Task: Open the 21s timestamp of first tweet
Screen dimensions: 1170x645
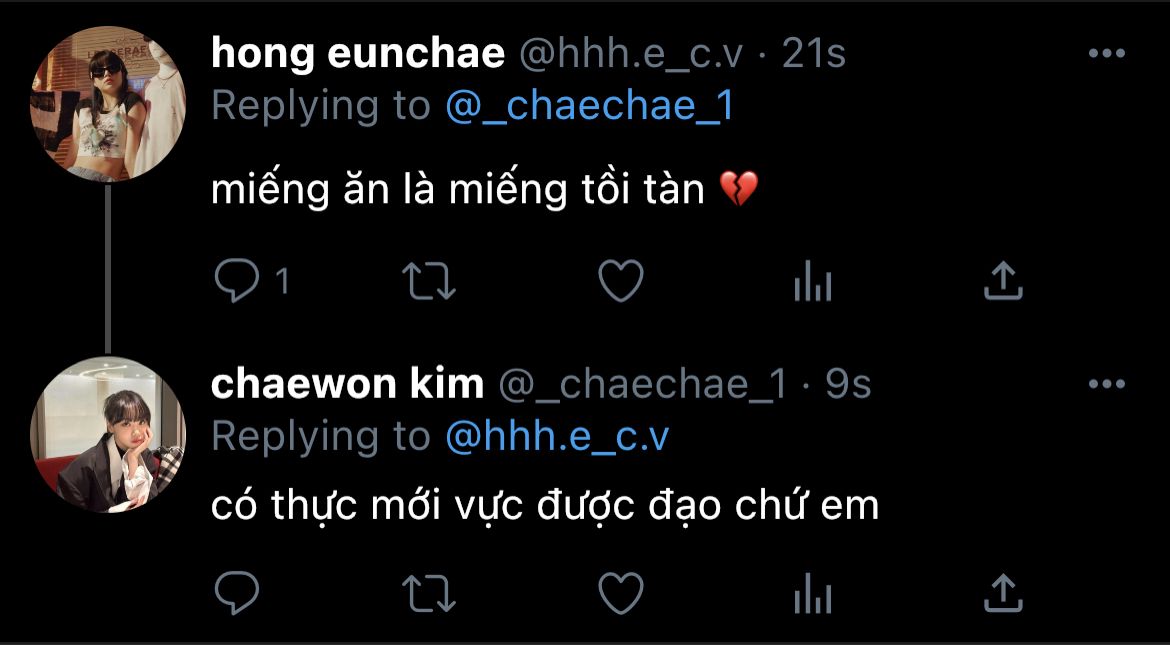Action: point(813,54)
